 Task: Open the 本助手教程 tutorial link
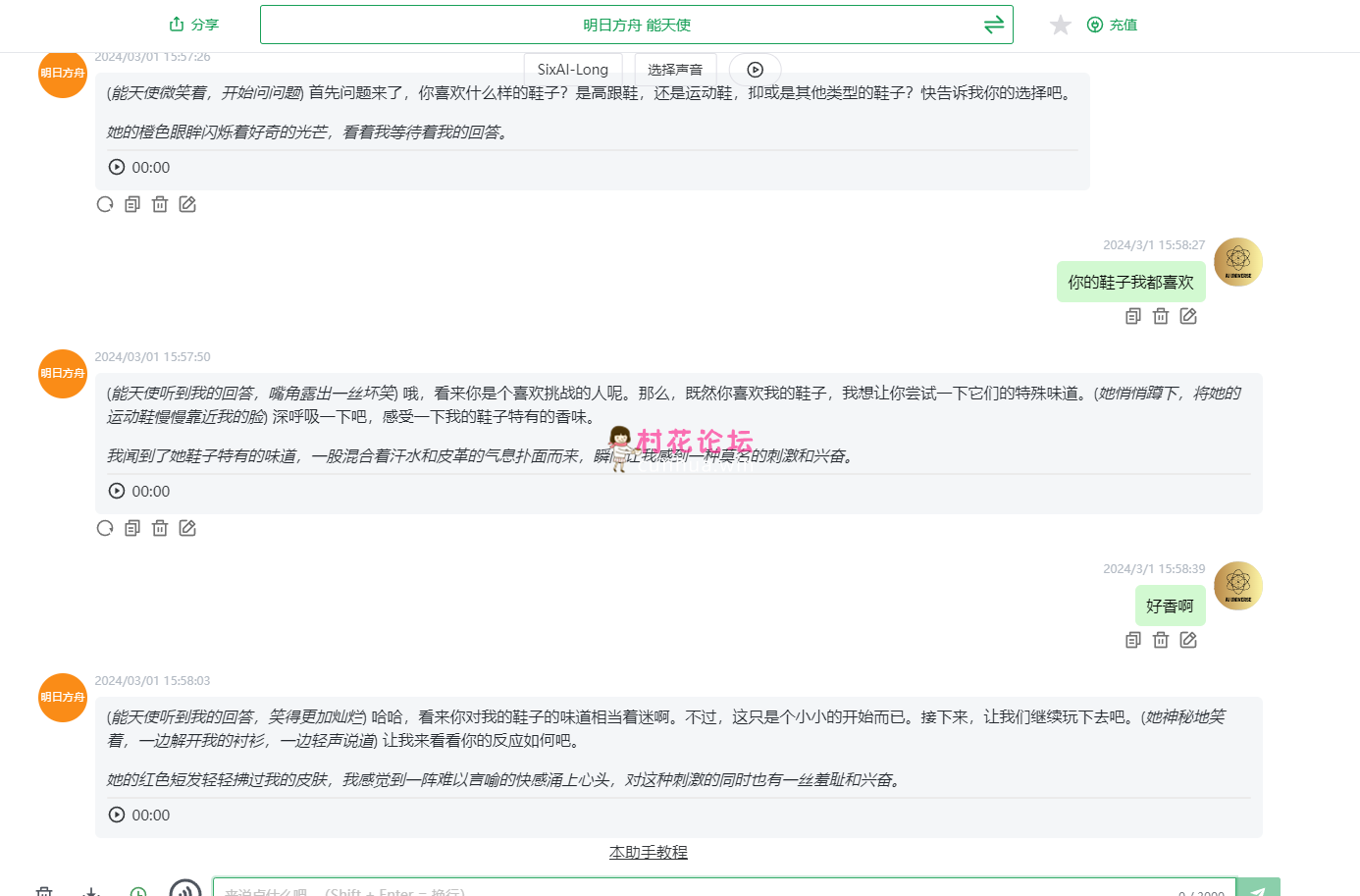(x=649, y=852)
